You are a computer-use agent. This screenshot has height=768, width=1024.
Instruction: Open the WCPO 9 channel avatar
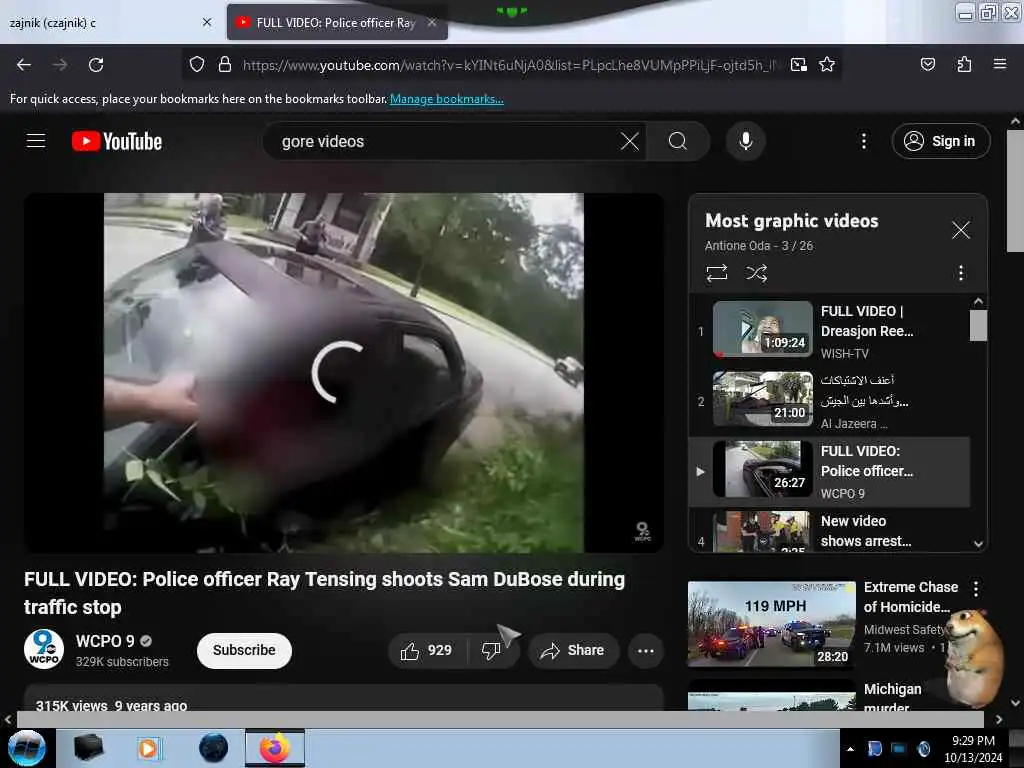coord(44,650)
